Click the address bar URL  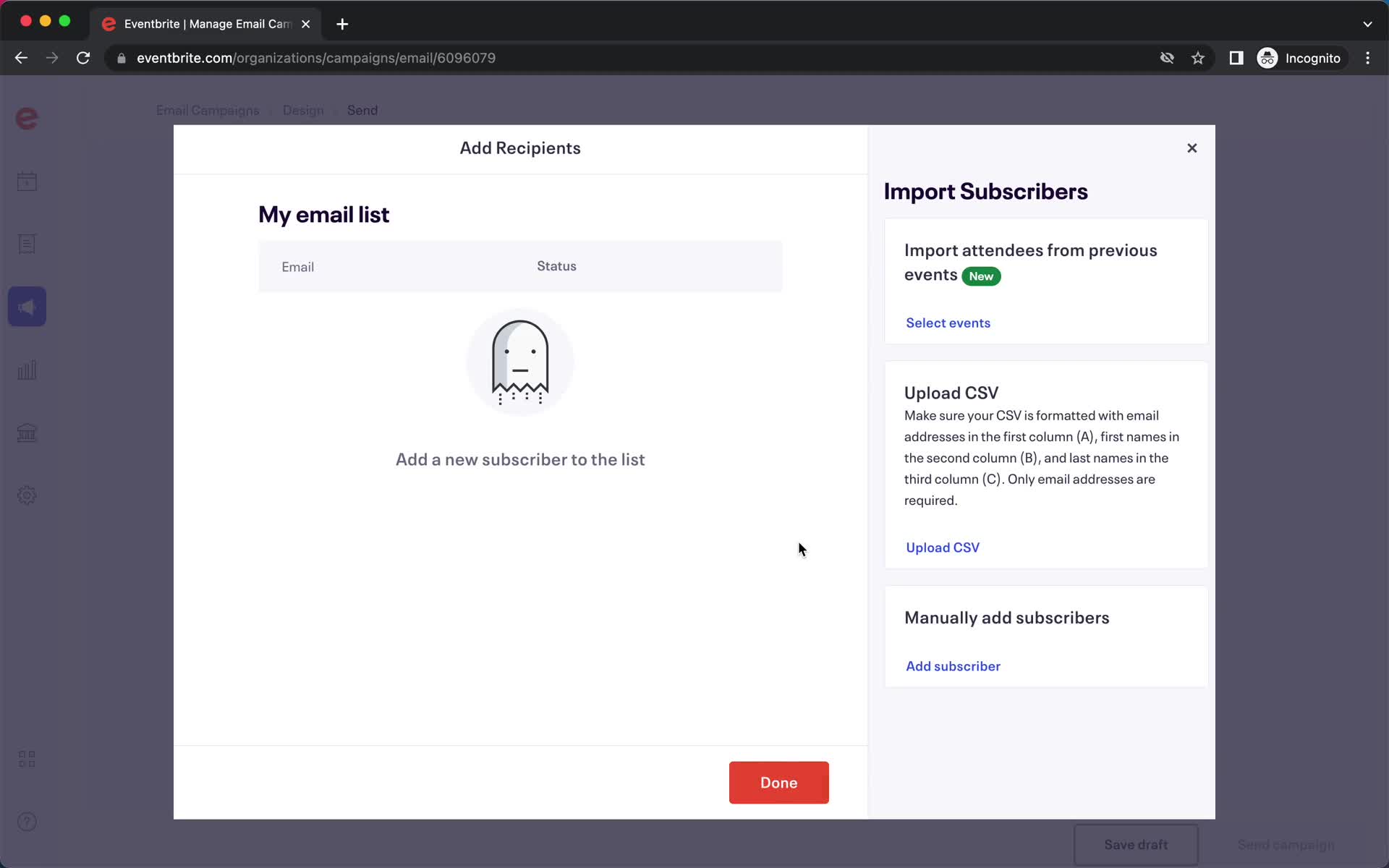316,58
